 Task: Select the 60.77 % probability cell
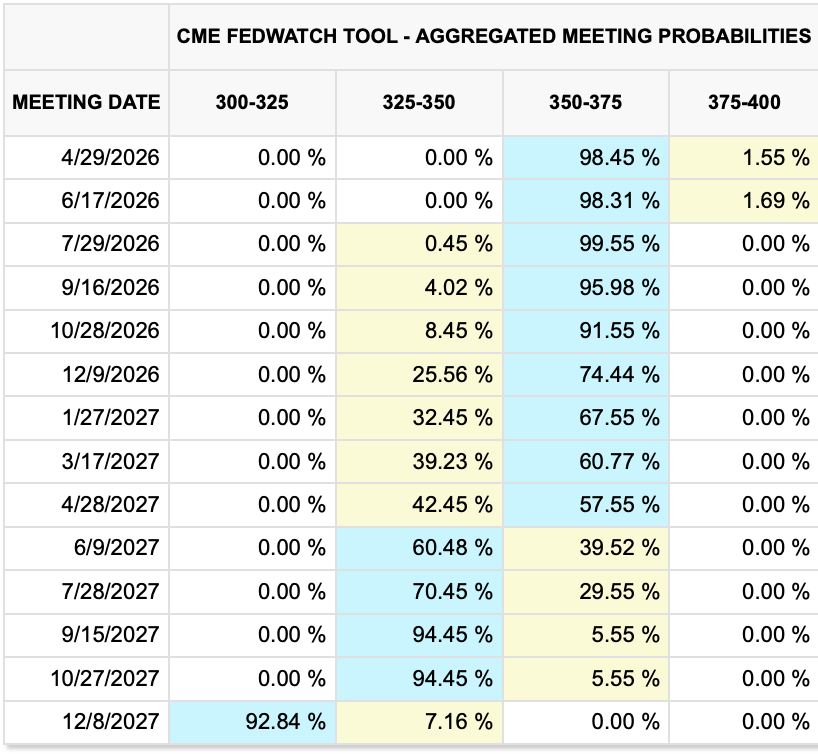click(621, 461)
